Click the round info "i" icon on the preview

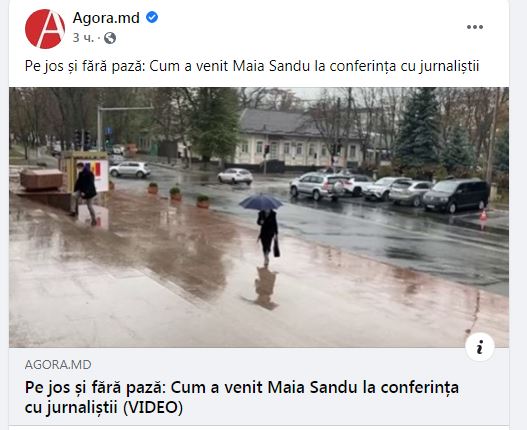coord(480,347)
